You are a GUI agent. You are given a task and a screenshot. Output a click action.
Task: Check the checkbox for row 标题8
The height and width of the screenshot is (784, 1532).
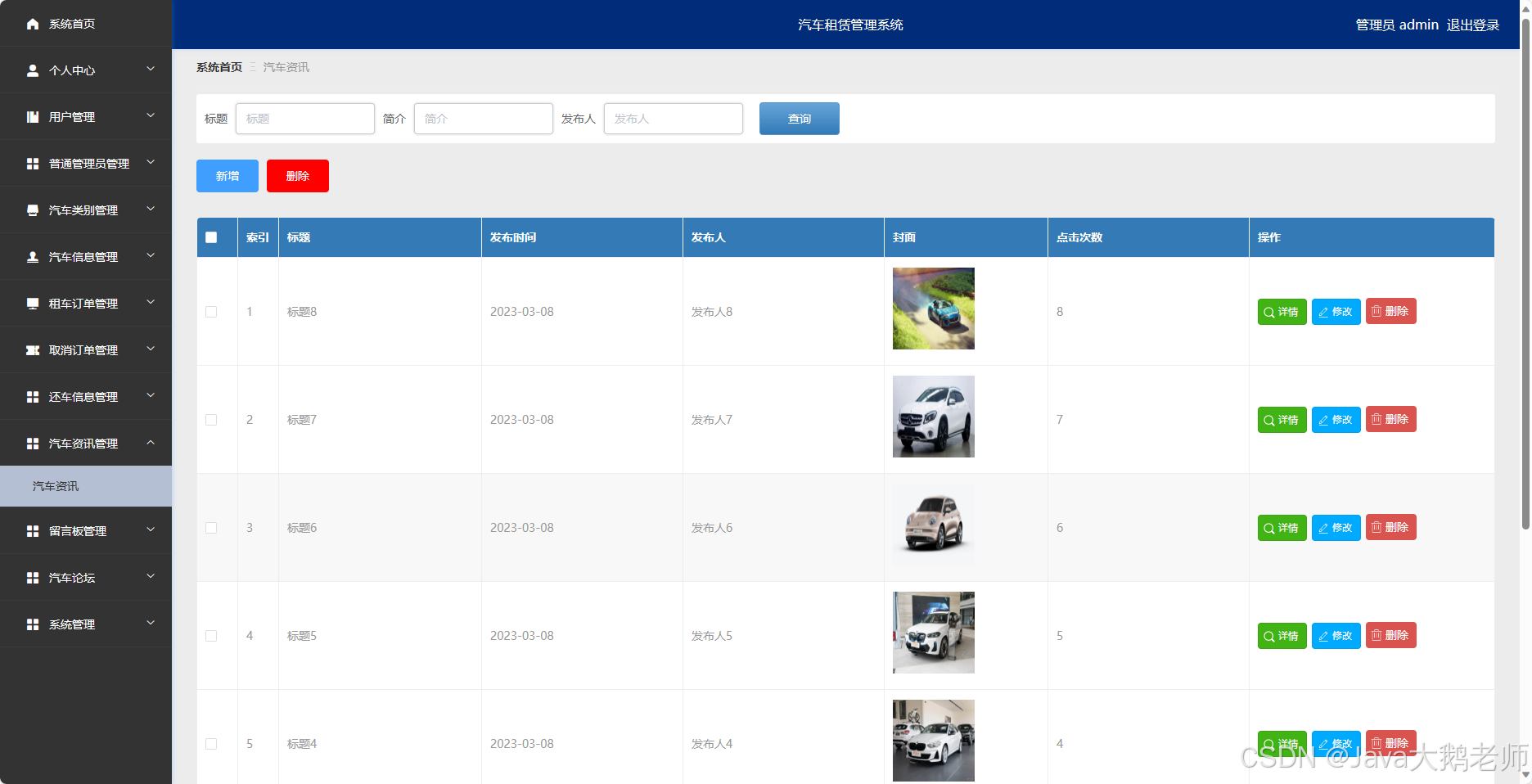pyautogui.click(x=211, y=312)
